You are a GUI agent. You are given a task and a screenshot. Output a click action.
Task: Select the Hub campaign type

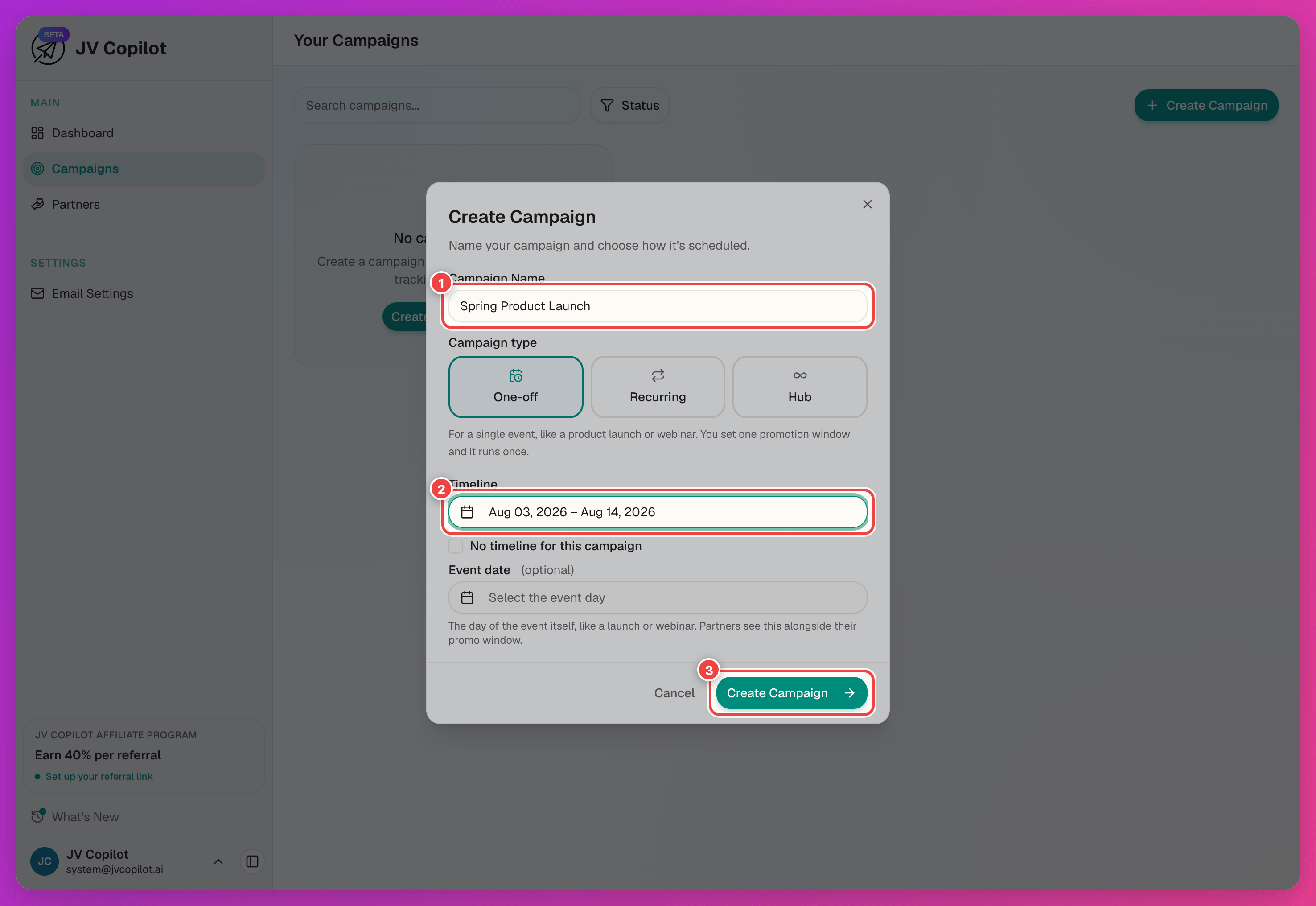point(800,387)
